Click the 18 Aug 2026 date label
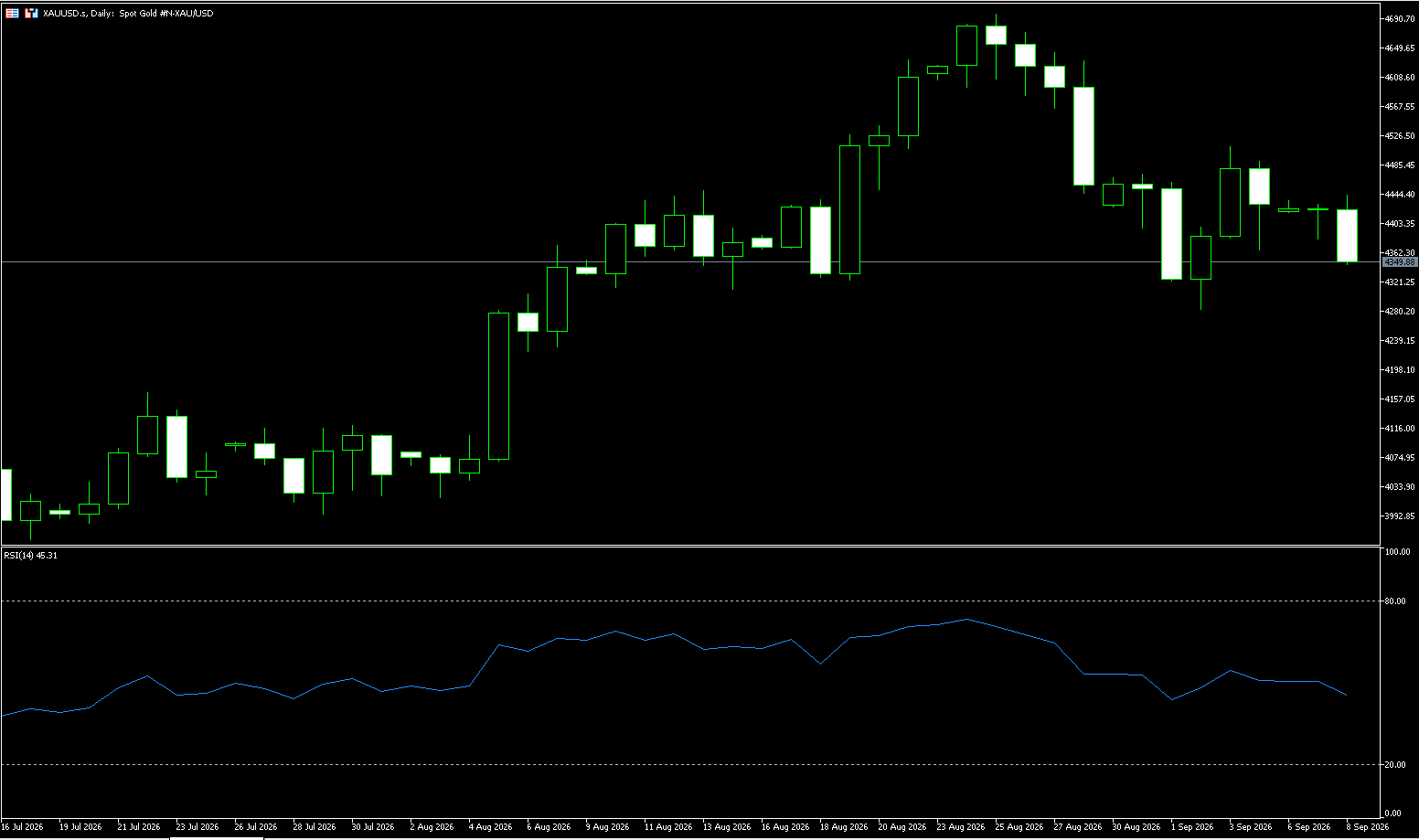 [x=844, y=827]
